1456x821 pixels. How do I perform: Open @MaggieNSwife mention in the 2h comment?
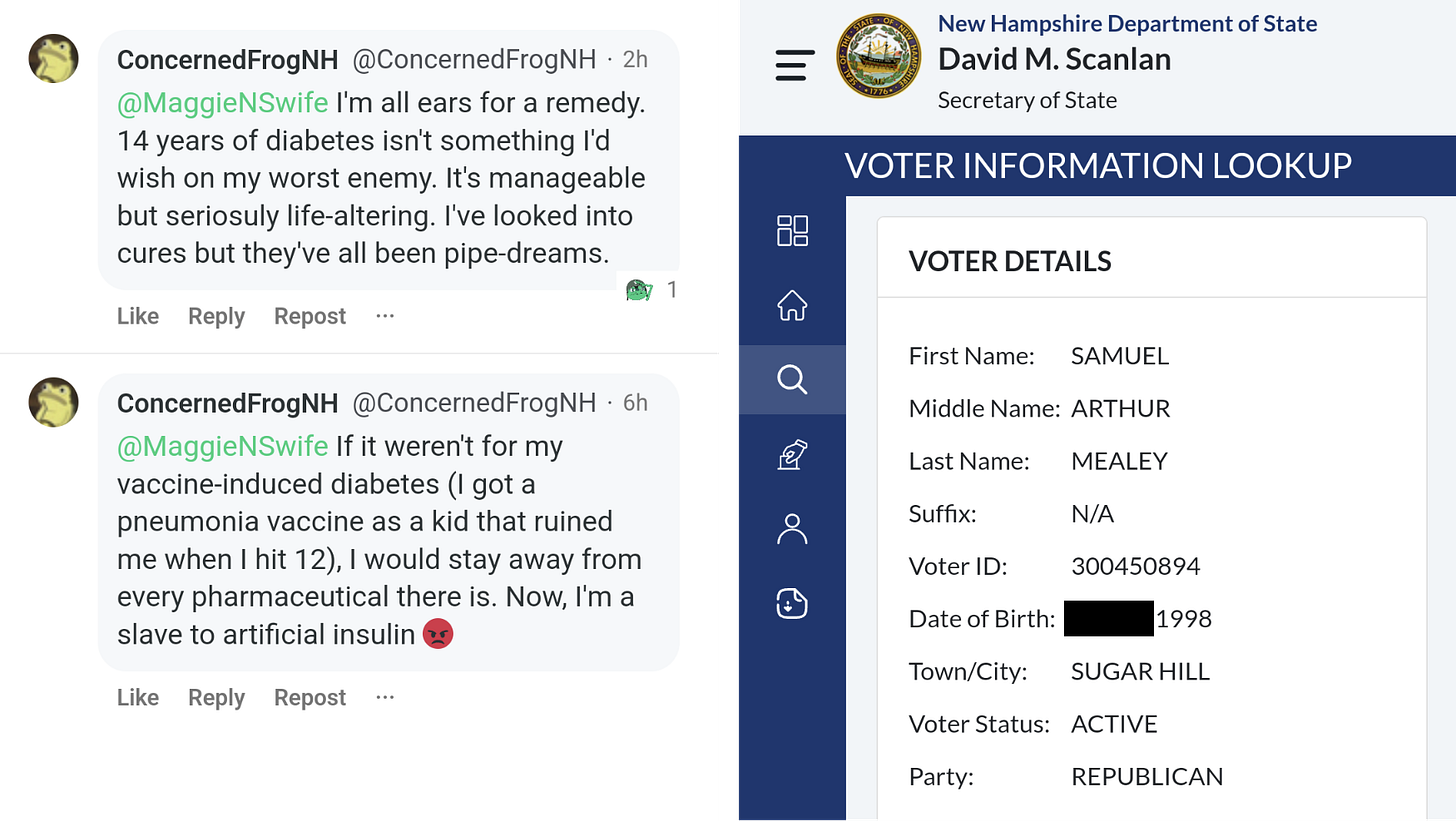tap(222, 104)
